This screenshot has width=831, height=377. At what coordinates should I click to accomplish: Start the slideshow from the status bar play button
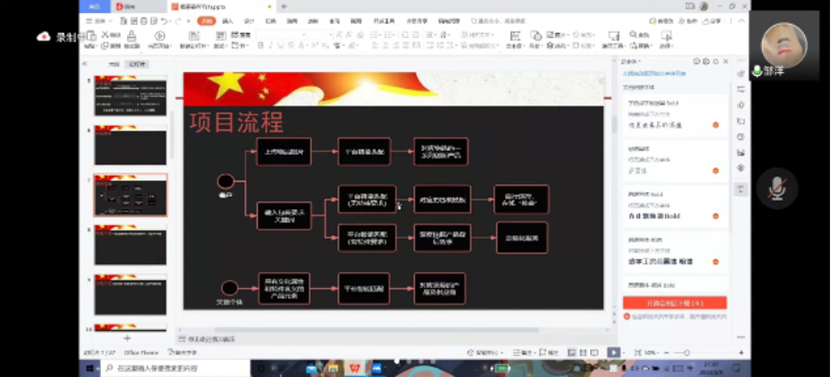pos(613,353)
